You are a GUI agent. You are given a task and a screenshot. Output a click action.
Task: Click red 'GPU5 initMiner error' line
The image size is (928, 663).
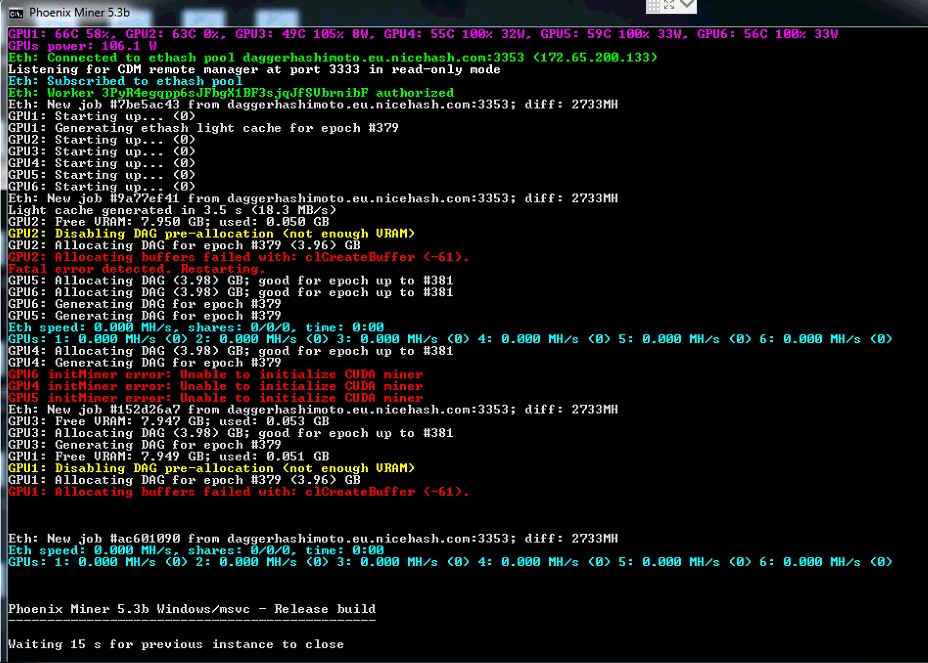click(215, 398)
